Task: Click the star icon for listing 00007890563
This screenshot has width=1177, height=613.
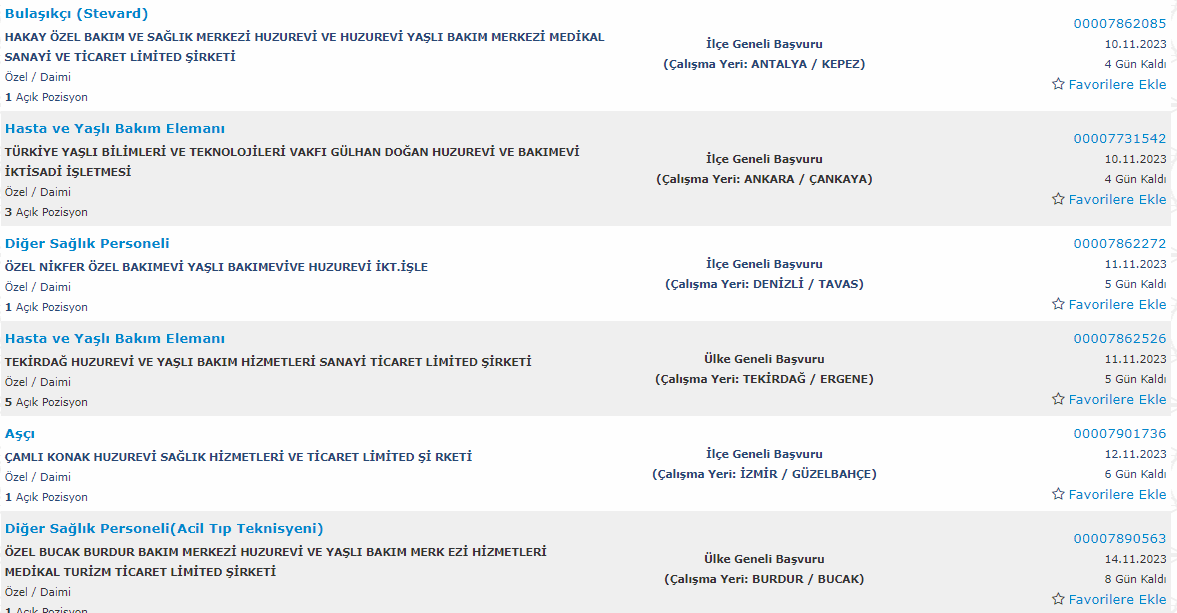Action: click(x=1058, y=599)
